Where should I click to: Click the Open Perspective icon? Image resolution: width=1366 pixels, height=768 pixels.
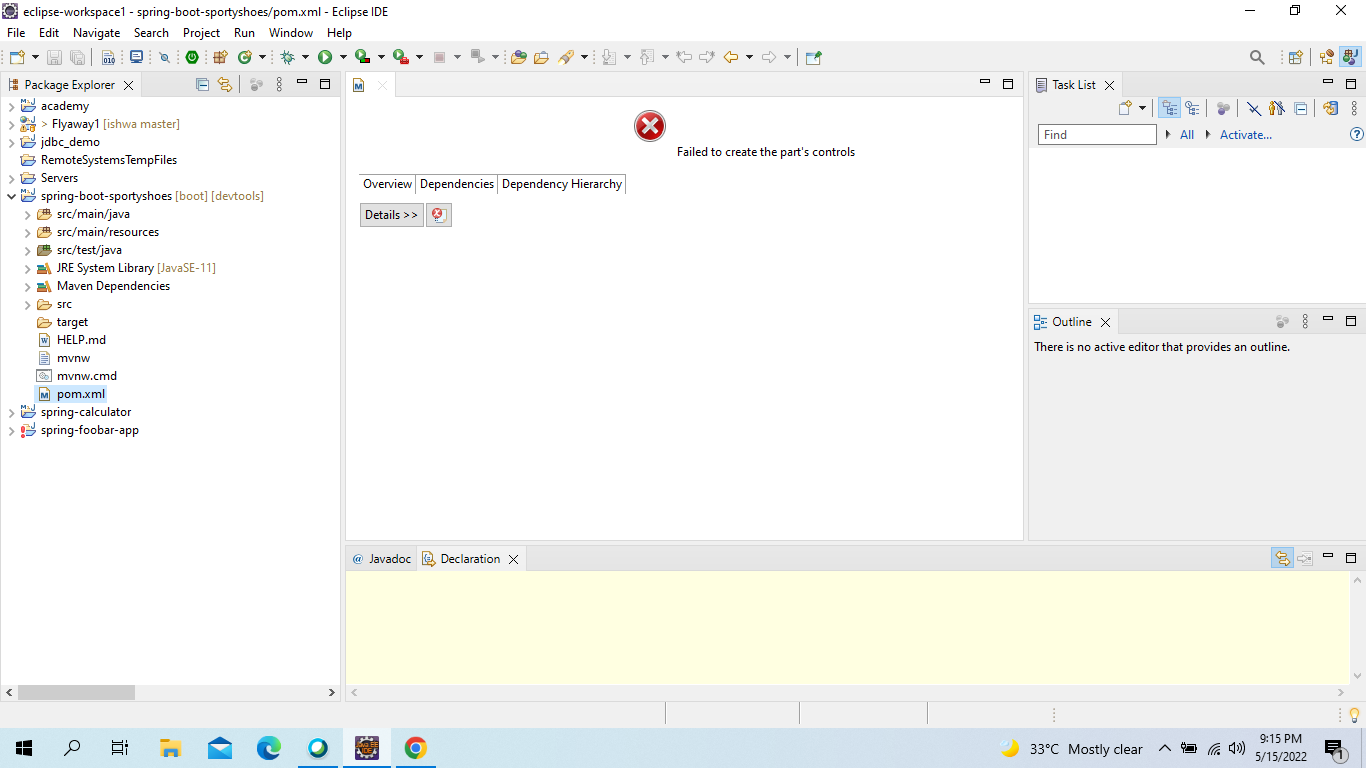(x=1296, y=57)
